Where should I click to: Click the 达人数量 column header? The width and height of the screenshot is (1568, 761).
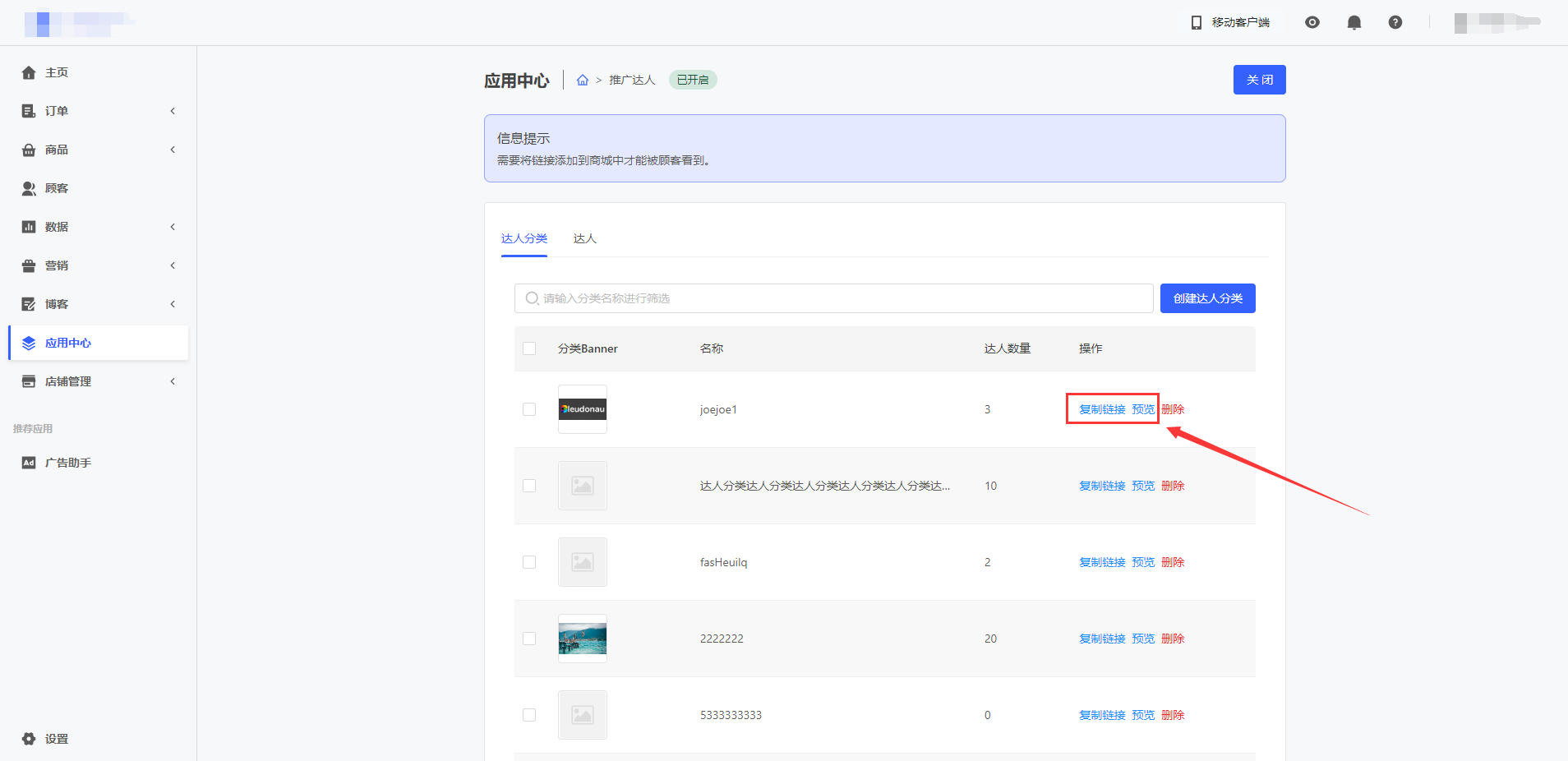point(1008,348)
